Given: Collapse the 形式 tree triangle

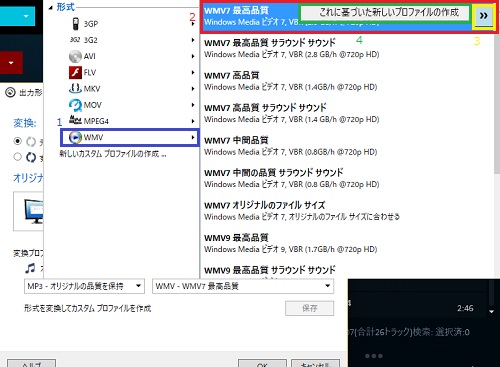Looking at the screenshot, I should point(50,7).
